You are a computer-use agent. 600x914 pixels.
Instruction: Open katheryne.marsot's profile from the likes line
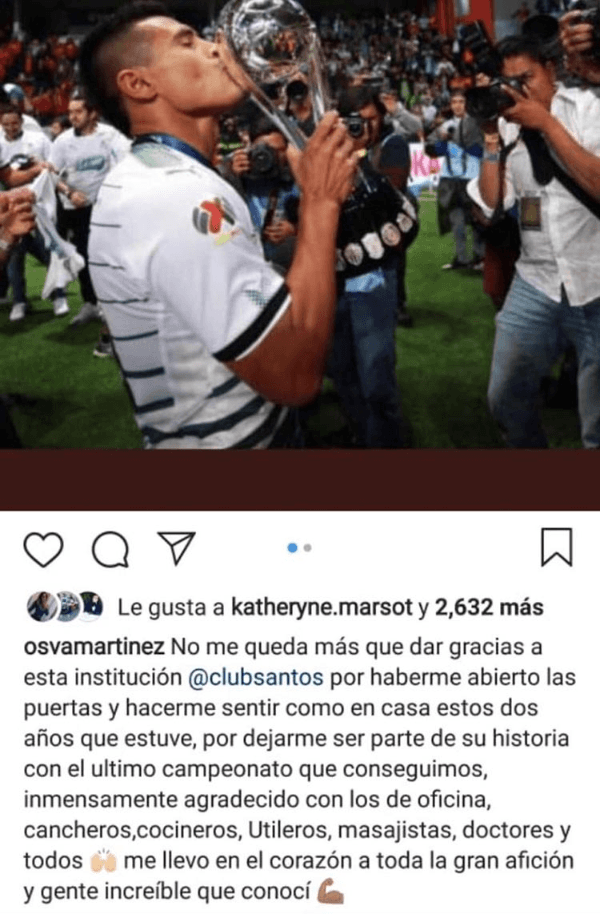tap(322, 608)
